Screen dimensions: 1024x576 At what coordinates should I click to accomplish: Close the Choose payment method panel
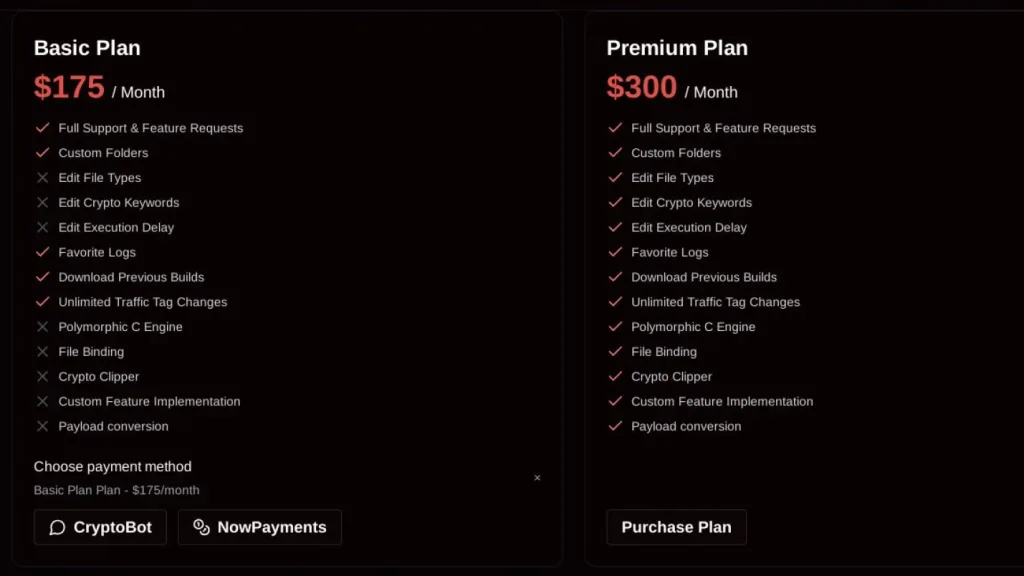[537, 478]
